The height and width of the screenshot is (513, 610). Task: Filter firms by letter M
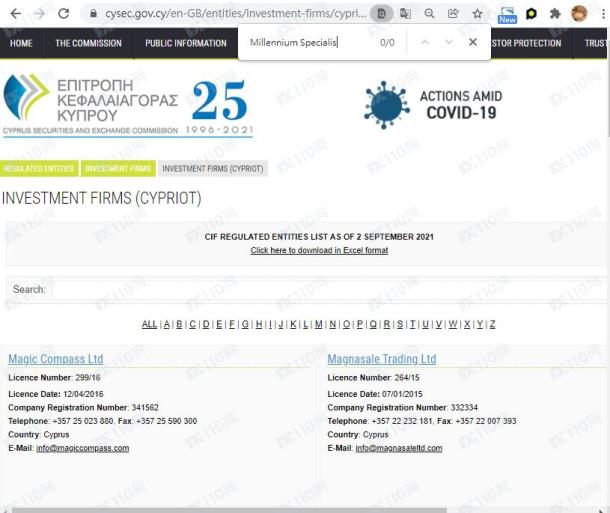(x=319, y=324)
